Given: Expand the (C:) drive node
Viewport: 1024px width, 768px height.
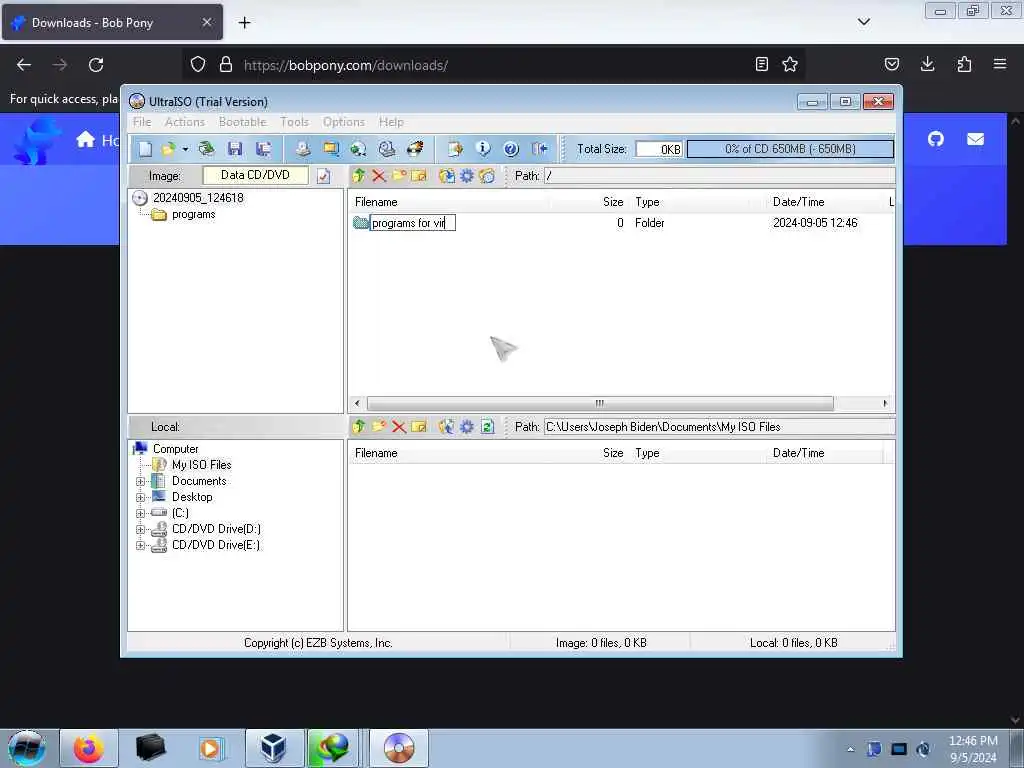Looking at the screenshot, I should (x=140, y=514).
